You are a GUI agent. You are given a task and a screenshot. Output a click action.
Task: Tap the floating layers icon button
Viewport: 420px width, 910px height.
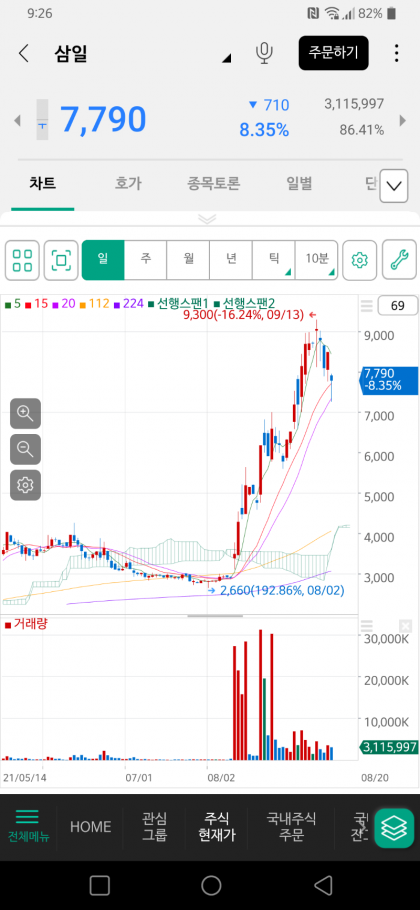click(x=394, y=828)
